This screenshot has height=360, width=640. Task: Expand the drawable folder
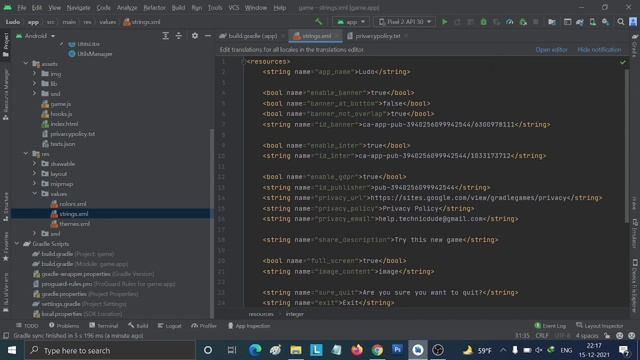pyautogui.click(x=35, y=164)
